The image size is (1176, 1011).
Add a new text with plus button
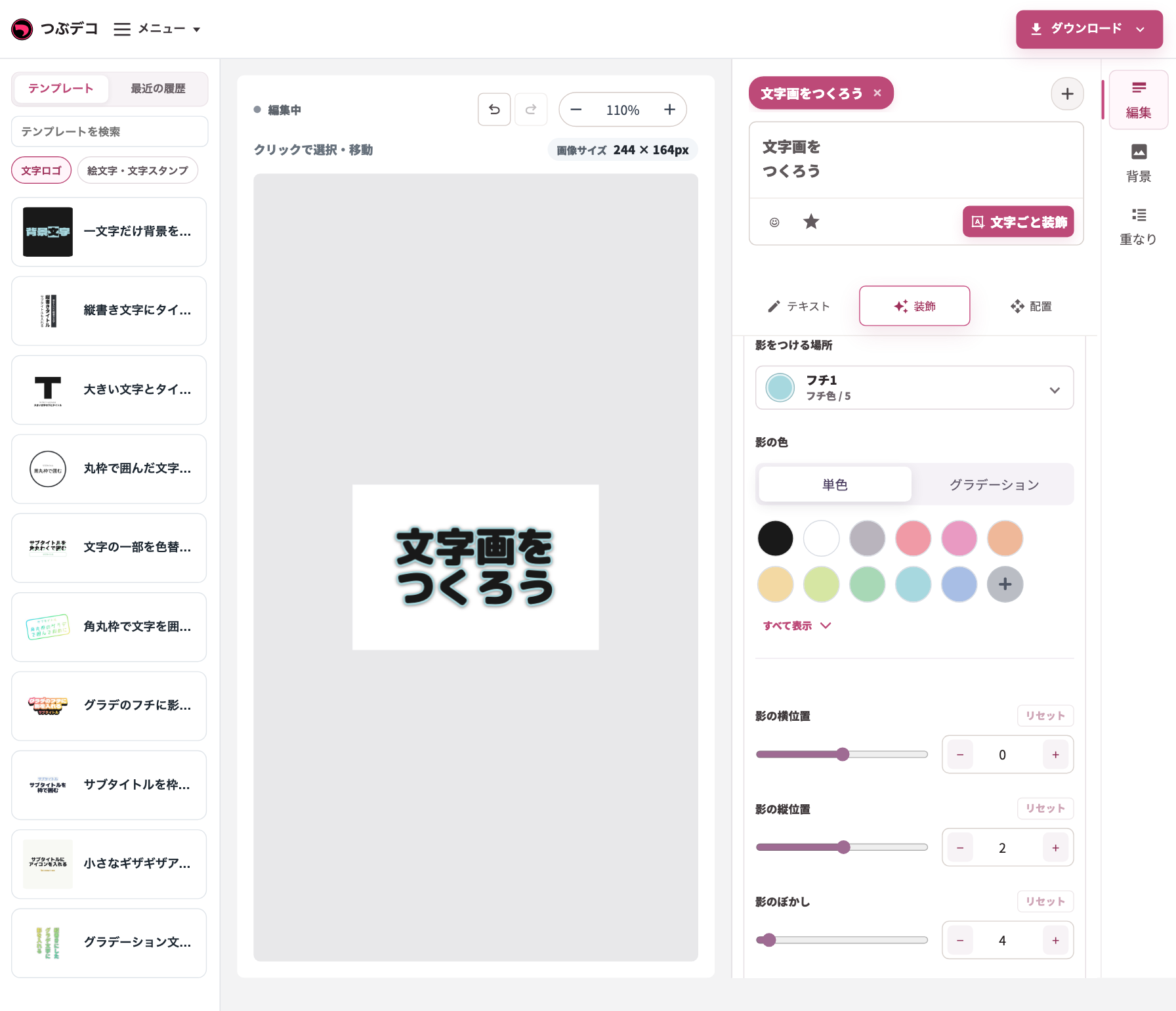1068,94
